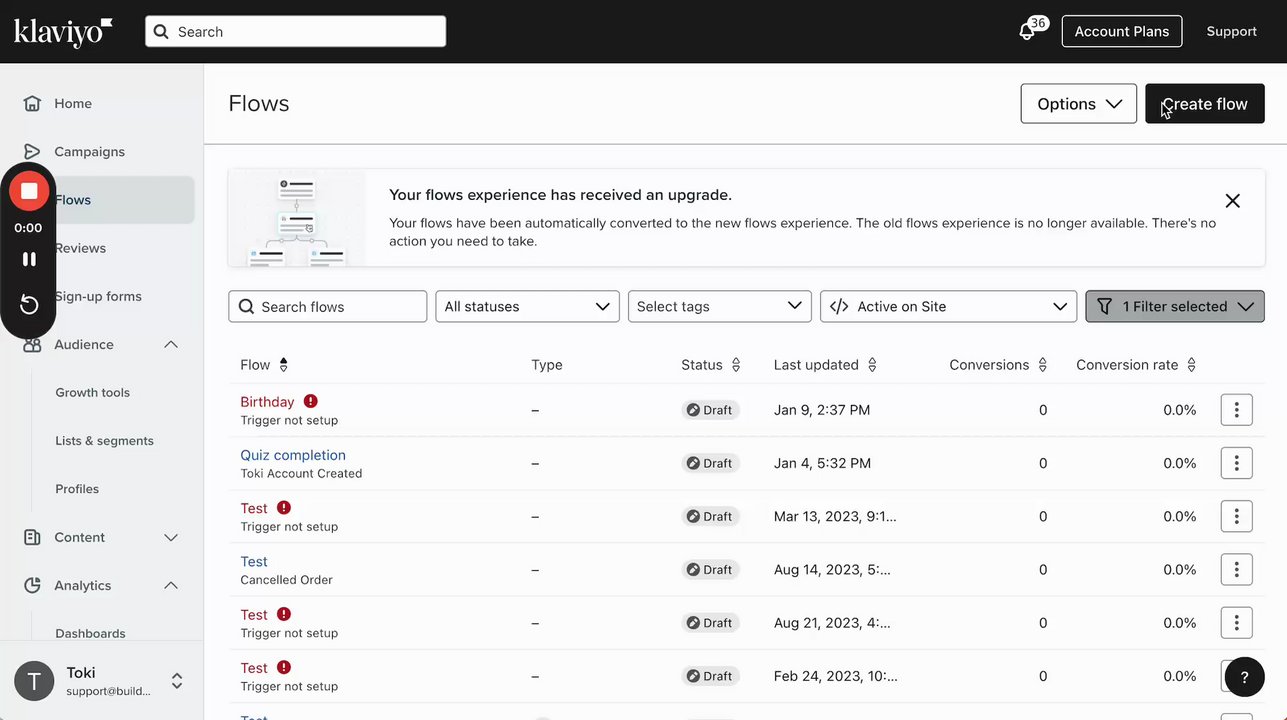1287x720 pixels.
Task: Open Lists & segments in sidebar
Action: 104,441
